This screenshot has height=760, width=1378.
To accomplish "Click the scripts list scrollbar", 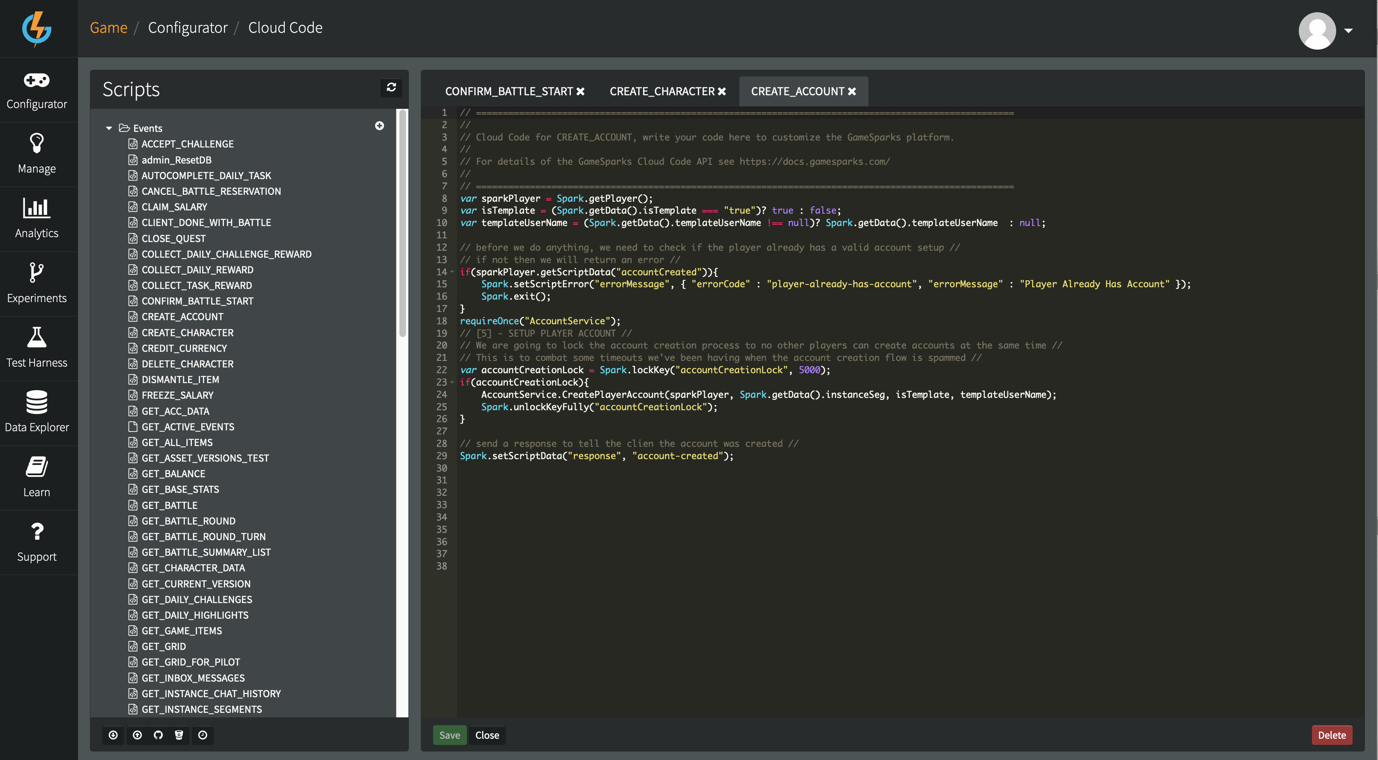I will pos(403,223).
